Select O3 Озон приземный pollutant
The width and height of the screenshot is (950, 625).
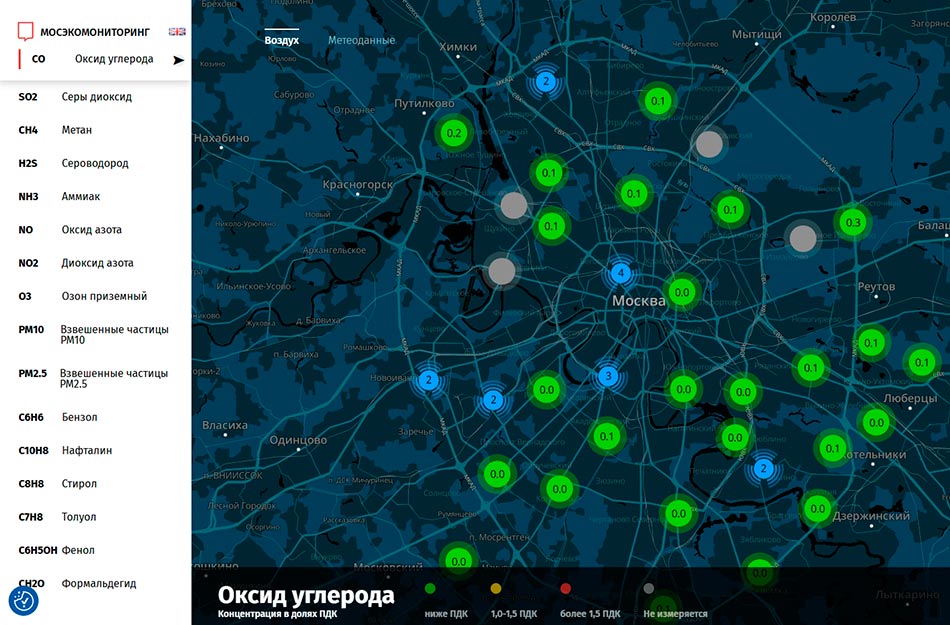pyautogui.click(x=82, y=296)
